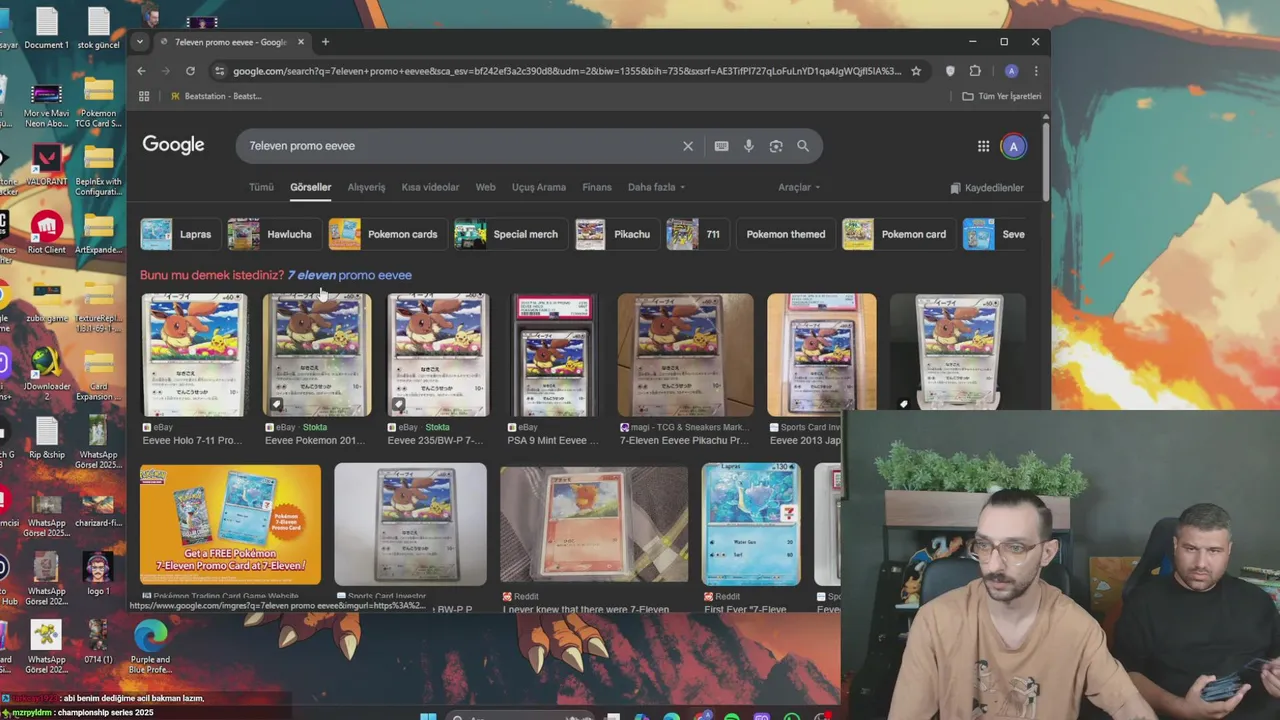
Task: Go back to the previous page in Chrome
Action: click(141, 71)
